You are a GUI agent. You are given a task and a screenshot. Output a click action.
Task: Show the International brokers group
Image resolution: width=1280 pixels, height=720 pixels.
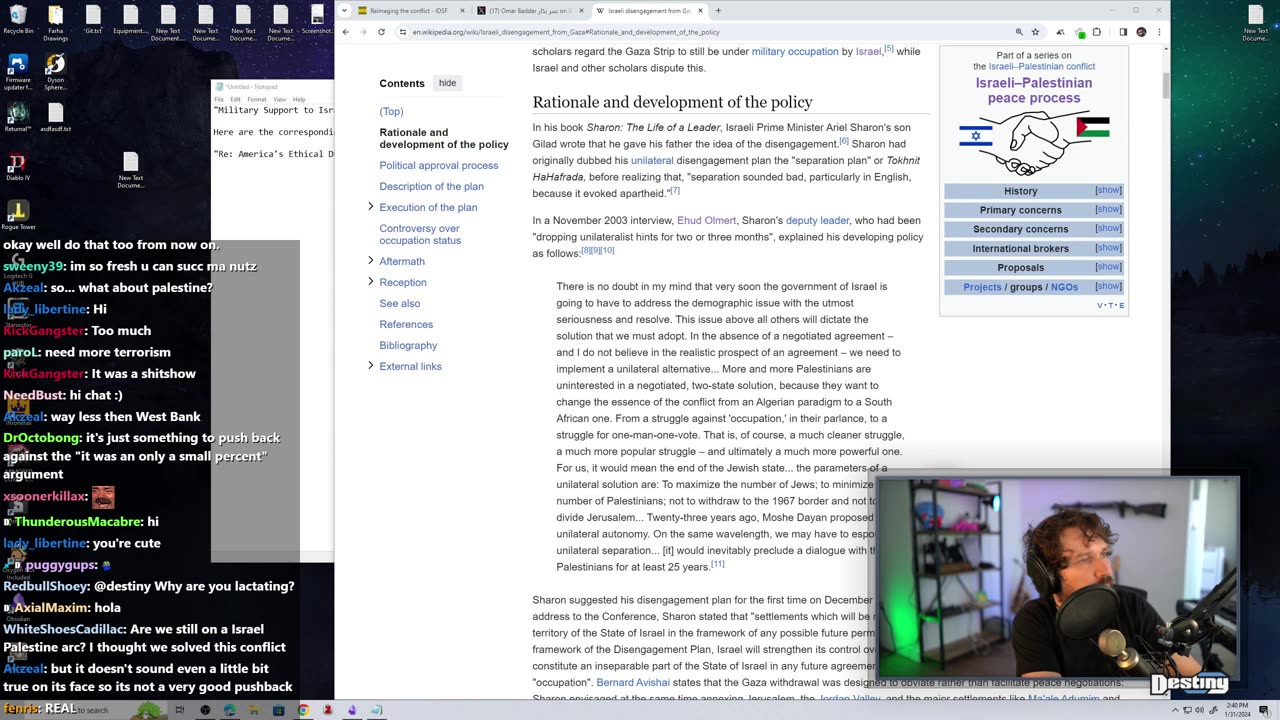[x=1108, y=247]
